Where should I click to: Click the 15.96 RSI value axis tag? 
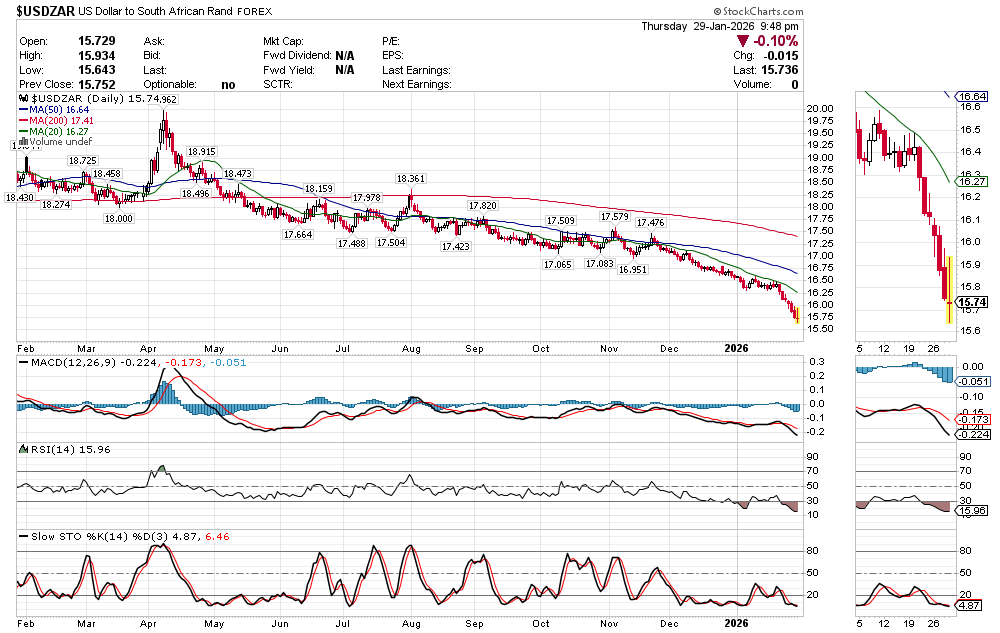[x=972, y=510]
